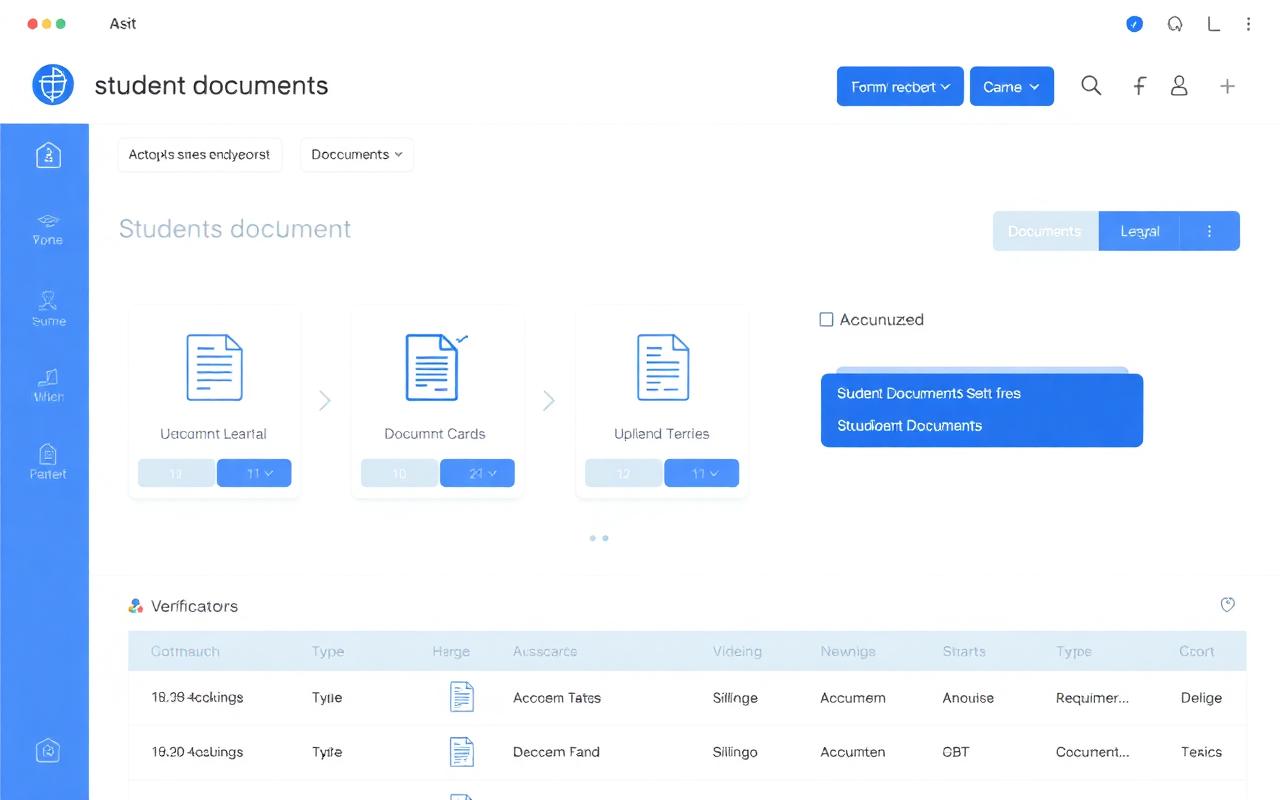Select the Which sidebar icon
Image resolution: width=1280 pixels, height=800 pixels.
point(48,377)
